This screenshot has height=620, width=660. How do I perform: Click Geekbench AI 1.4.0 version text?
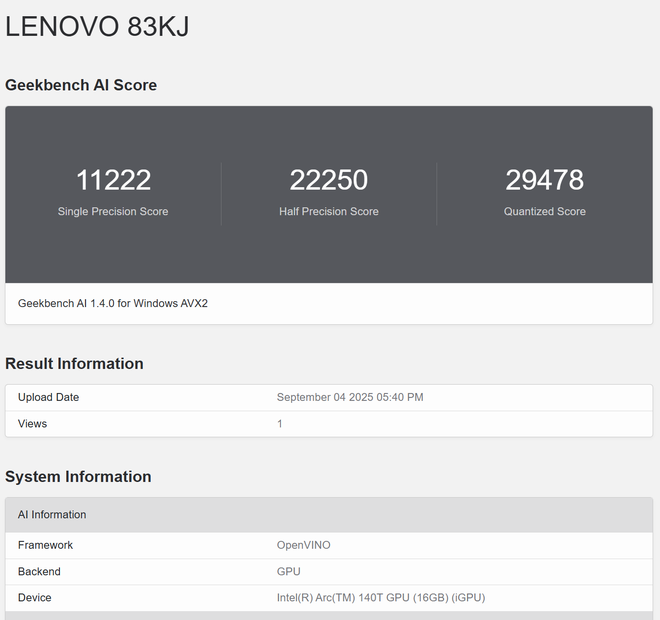[113, 303]
